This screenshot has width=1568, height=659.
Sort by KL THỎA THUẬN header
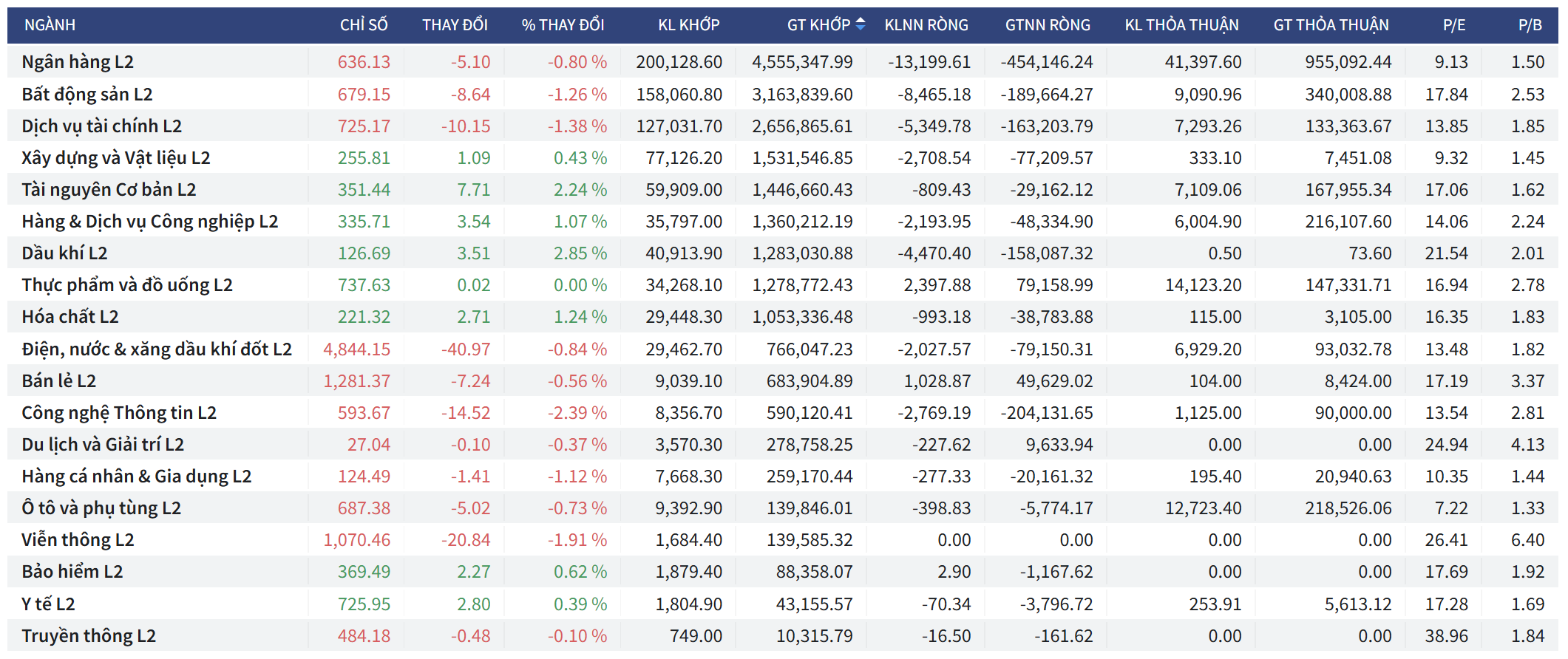[x=1181, y=25]
